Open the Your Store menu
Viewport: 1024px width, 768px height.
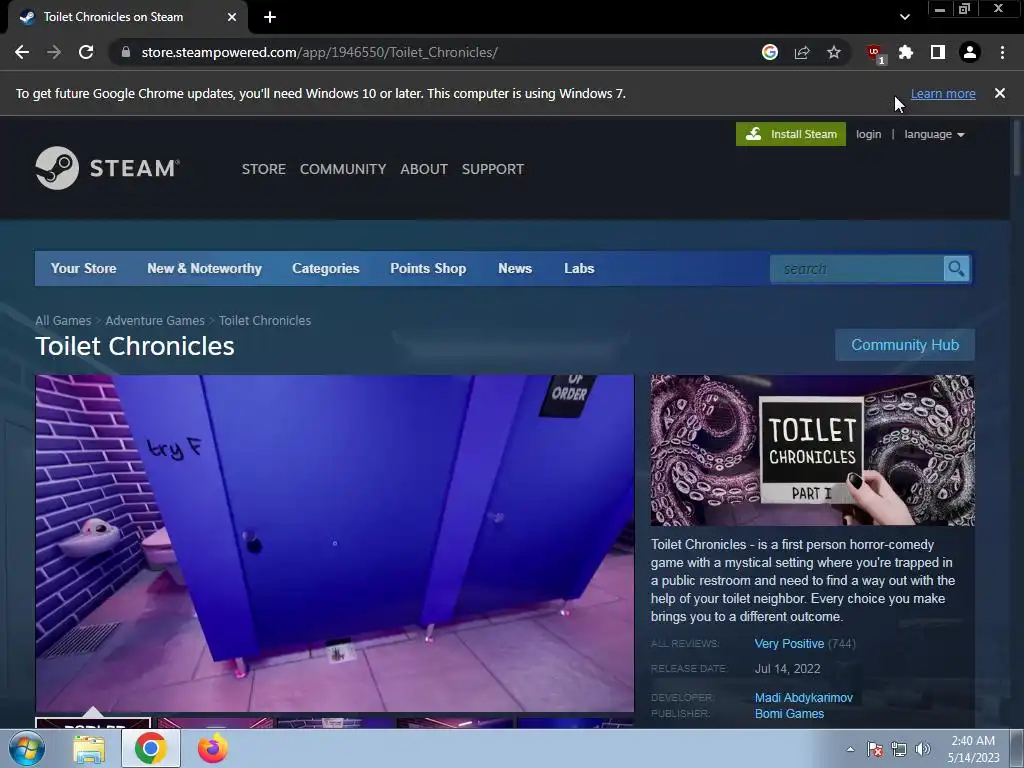[84, 268]
